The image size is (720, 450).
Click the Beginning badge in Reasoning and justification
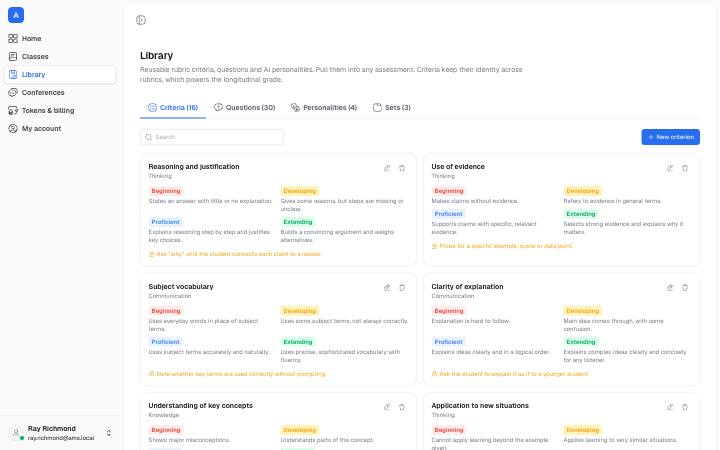click(x=166, y=191)
